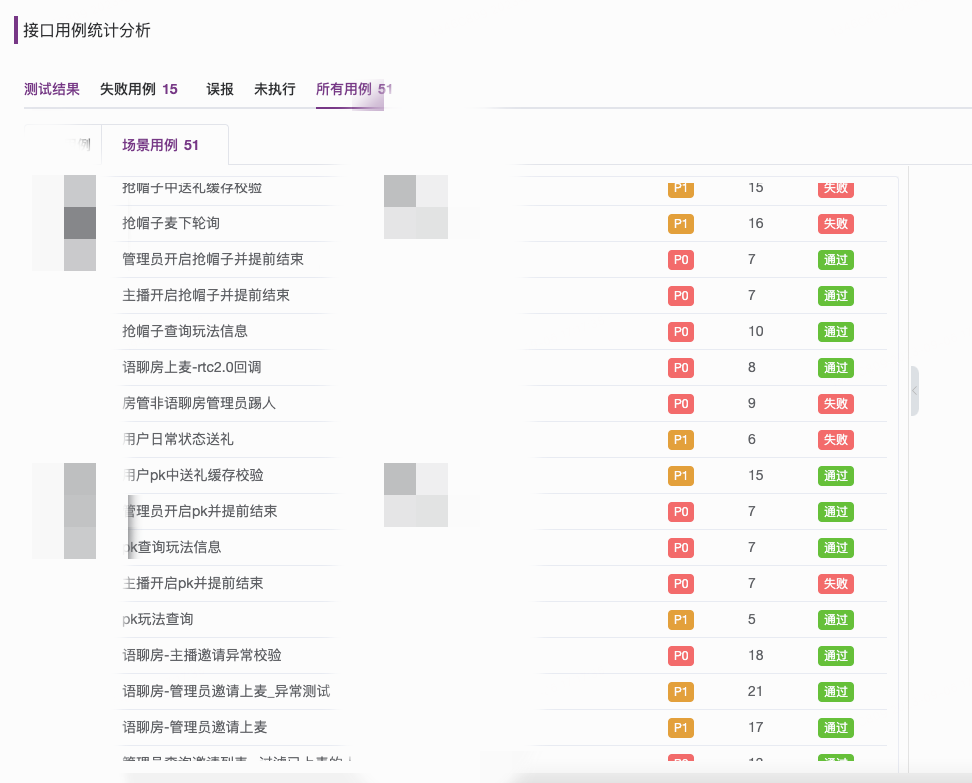Open the 语聊房-主播邀请异常校验 case
The image size is (972, 783).
(x=202, y=655)
